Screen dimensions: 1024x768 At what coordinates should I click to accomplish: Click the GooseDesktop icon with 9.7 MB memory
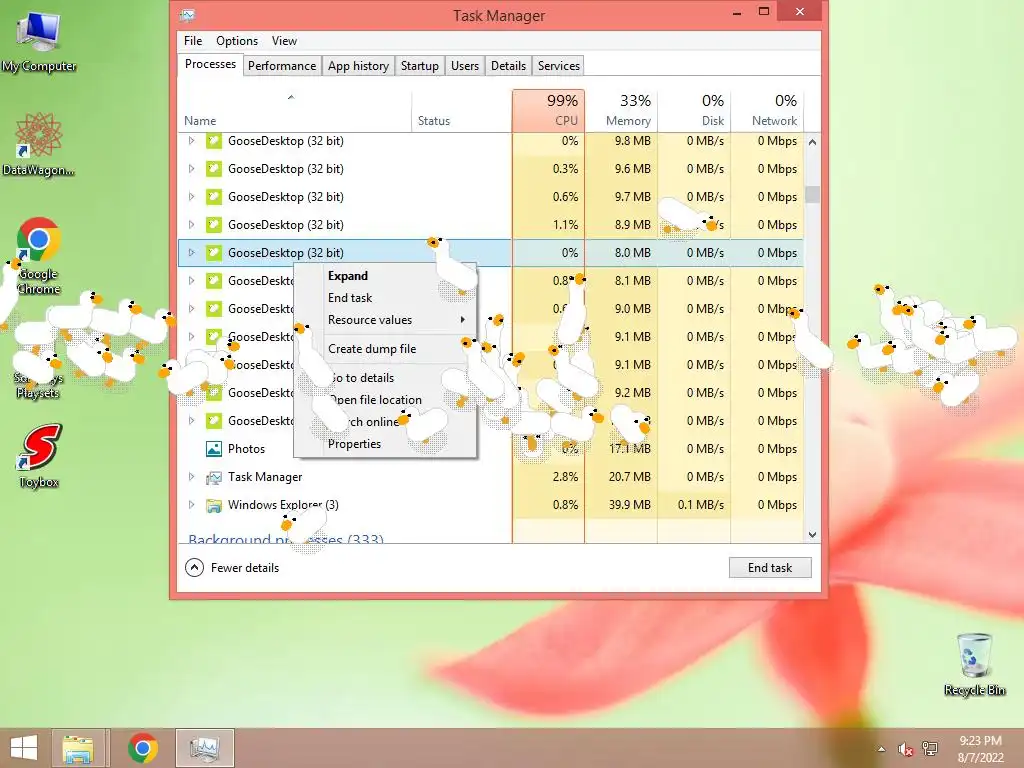coord(214,197)
